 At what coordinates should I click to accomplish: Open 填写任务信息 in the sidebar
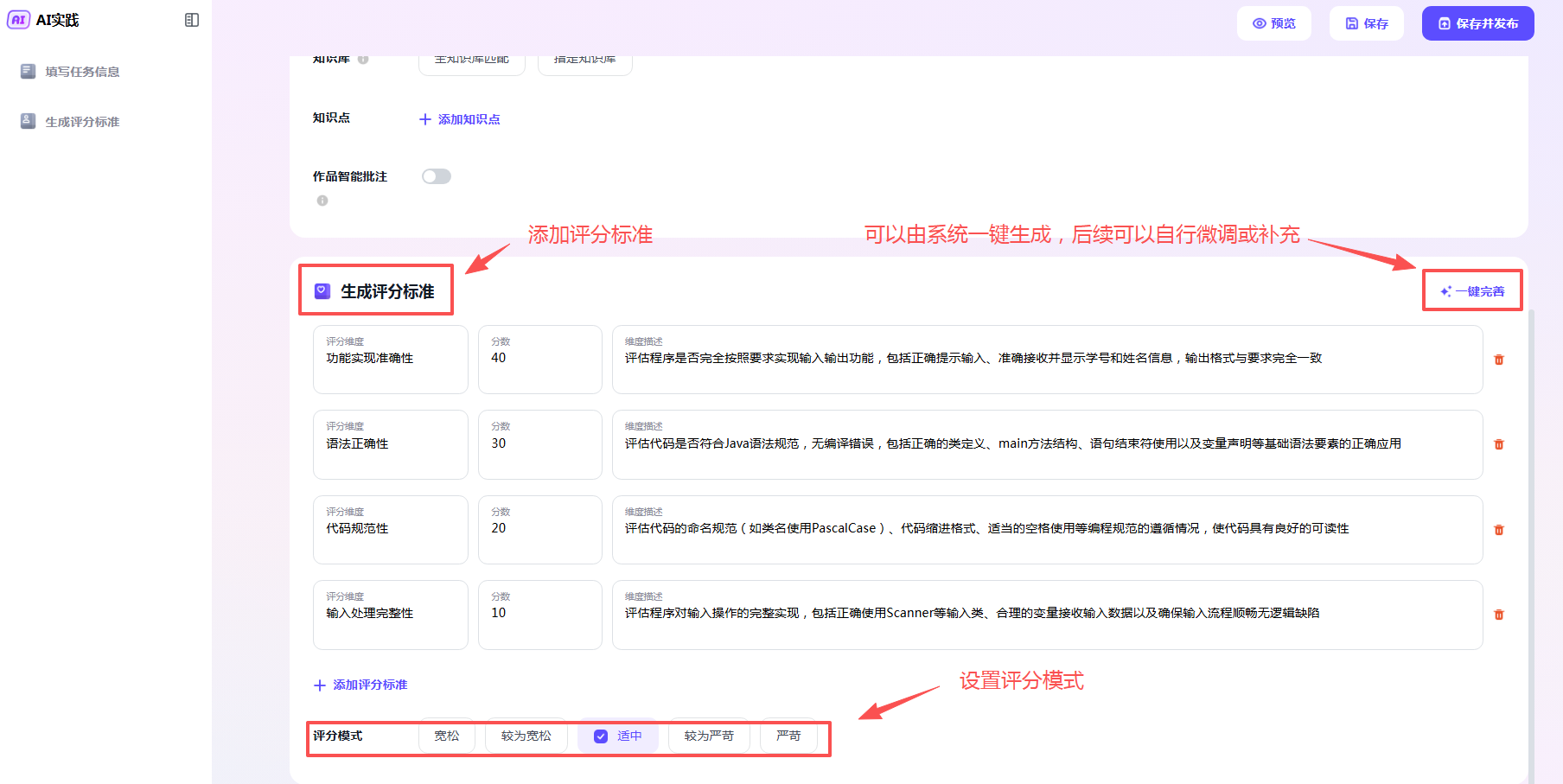82,72
